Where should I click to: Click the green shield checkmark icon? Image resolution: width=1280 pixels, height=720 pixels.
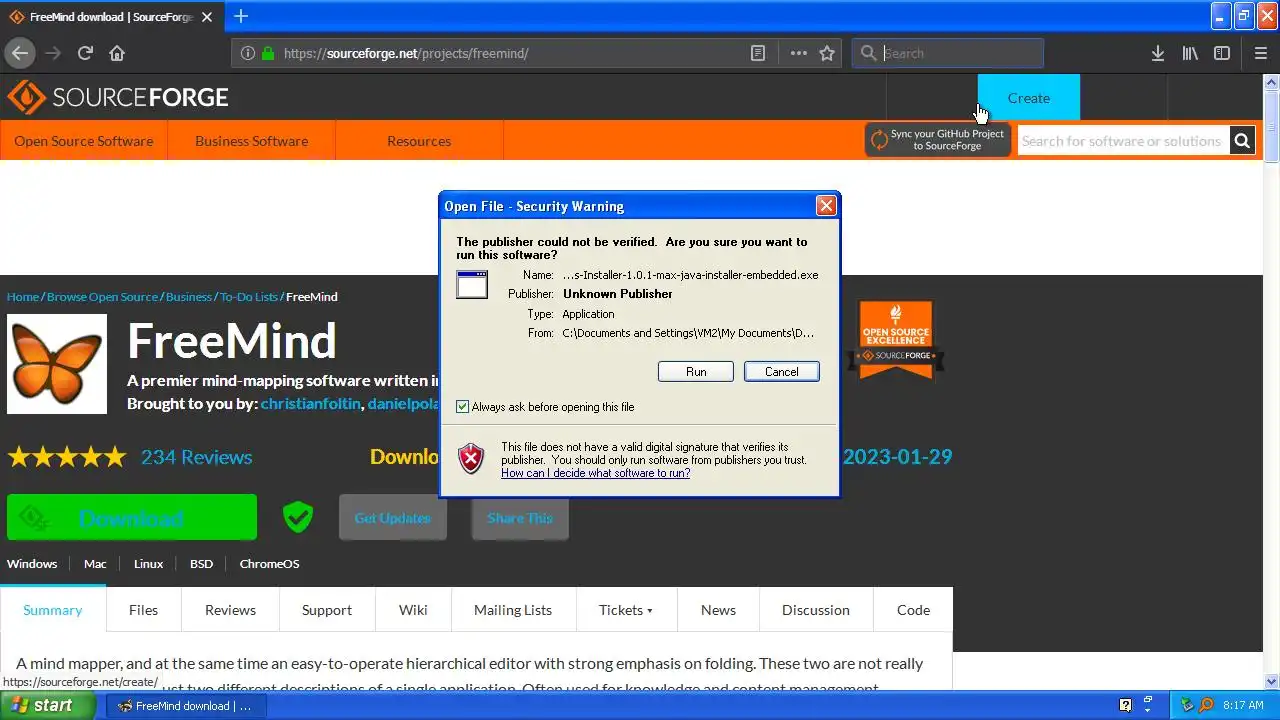pyautogui.click(x=298, y=517)
